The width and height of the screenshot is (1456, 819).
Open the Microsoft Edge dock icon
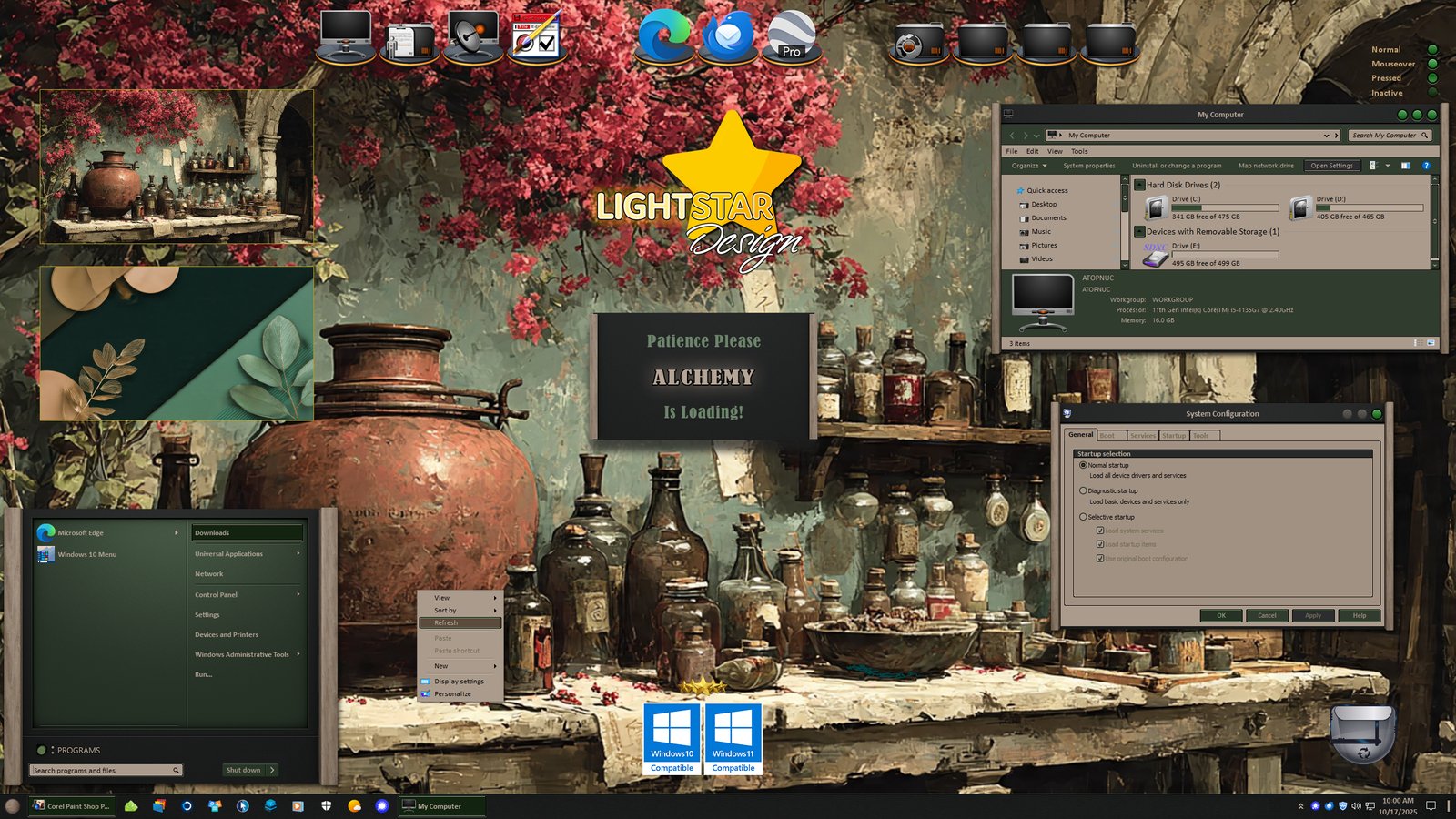664,36
